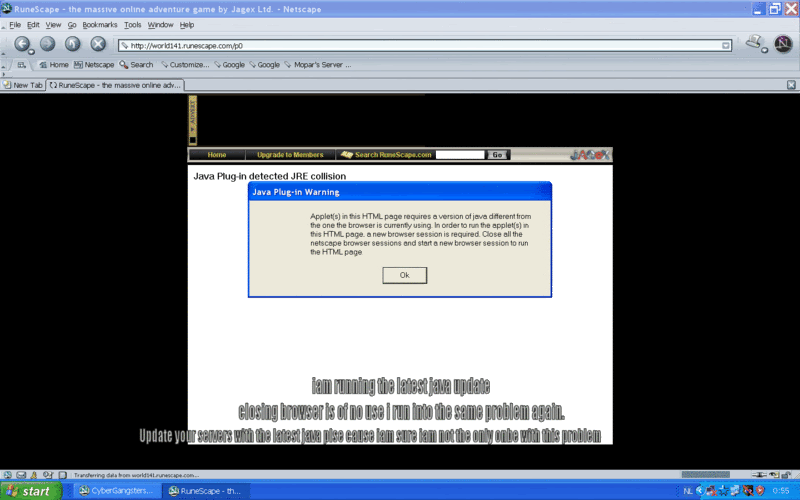Click the cookie/privacy eye status icon
Screen dimensions: 800x500
[x=774, y=475]
